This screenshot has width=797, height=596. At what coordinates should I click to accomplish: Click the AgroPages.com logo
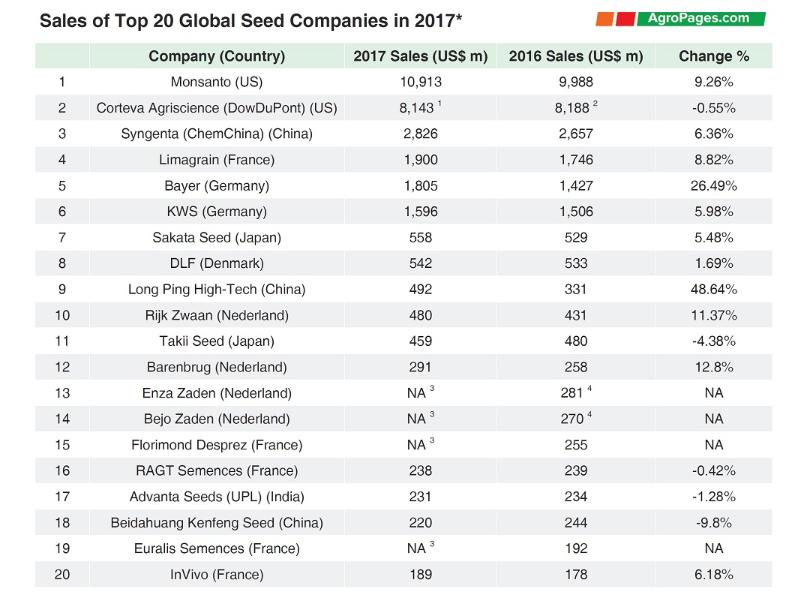point(704,18)
